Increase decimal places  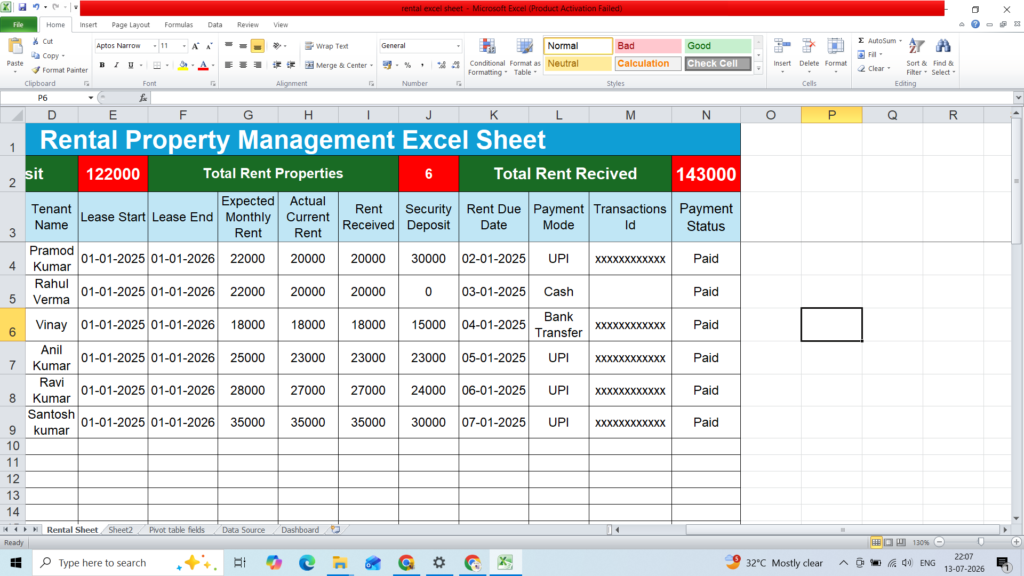pos(441,65)
